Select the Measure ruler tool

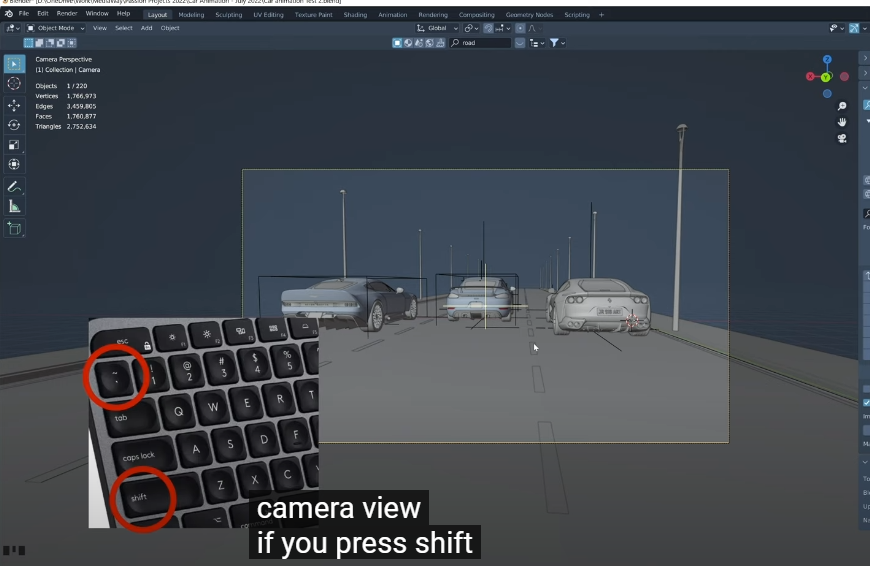pyautogui.click(x=14, y=207)
